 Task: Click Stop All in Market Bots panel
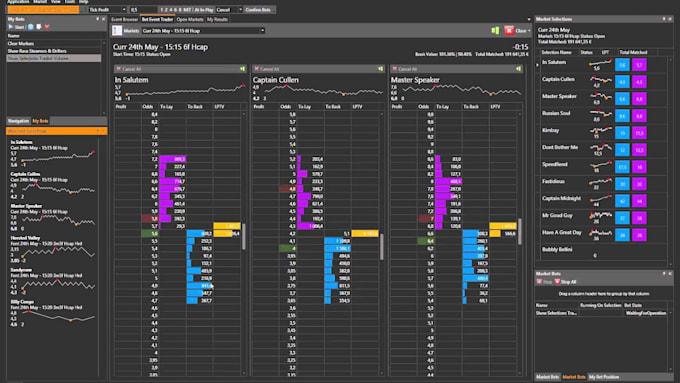[566, 282]
